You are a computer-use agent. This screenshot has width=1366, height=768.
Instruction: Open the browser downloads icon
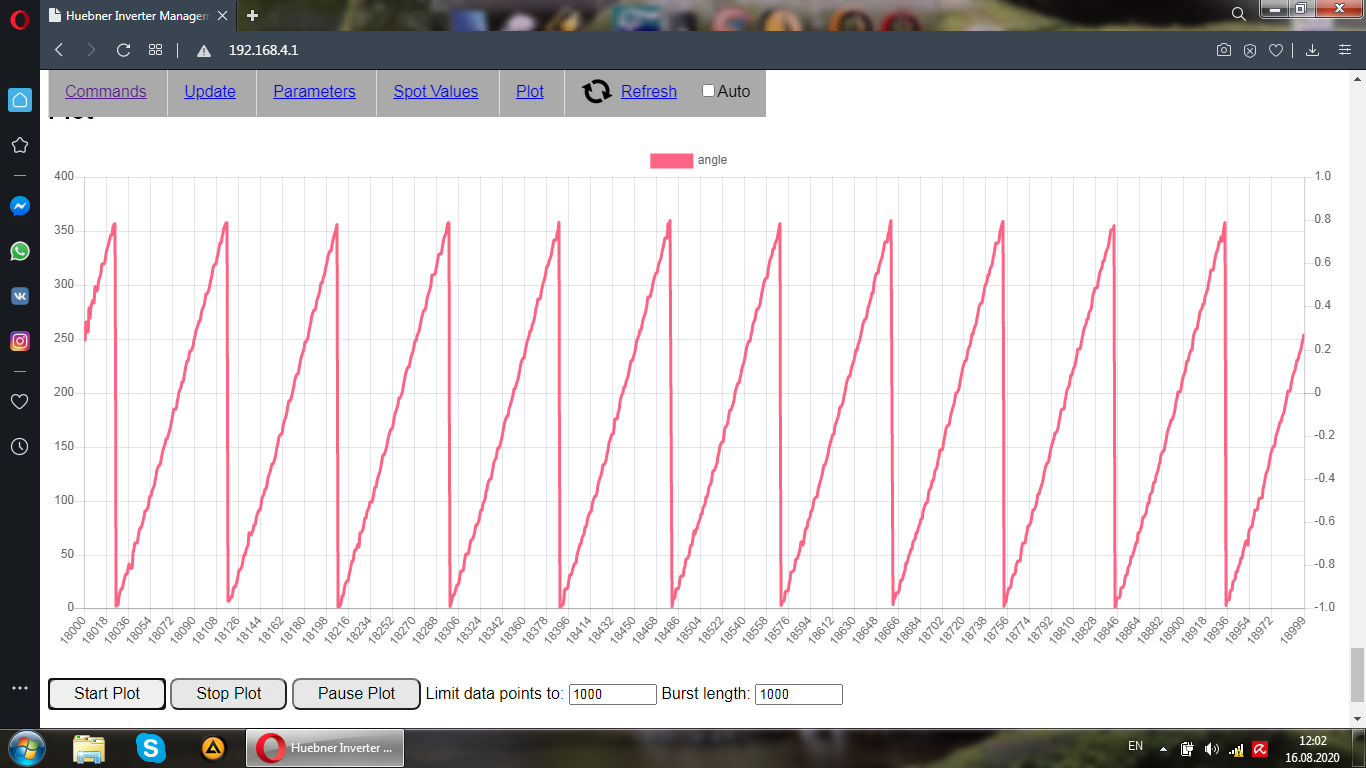click(x=1313, y=50)
